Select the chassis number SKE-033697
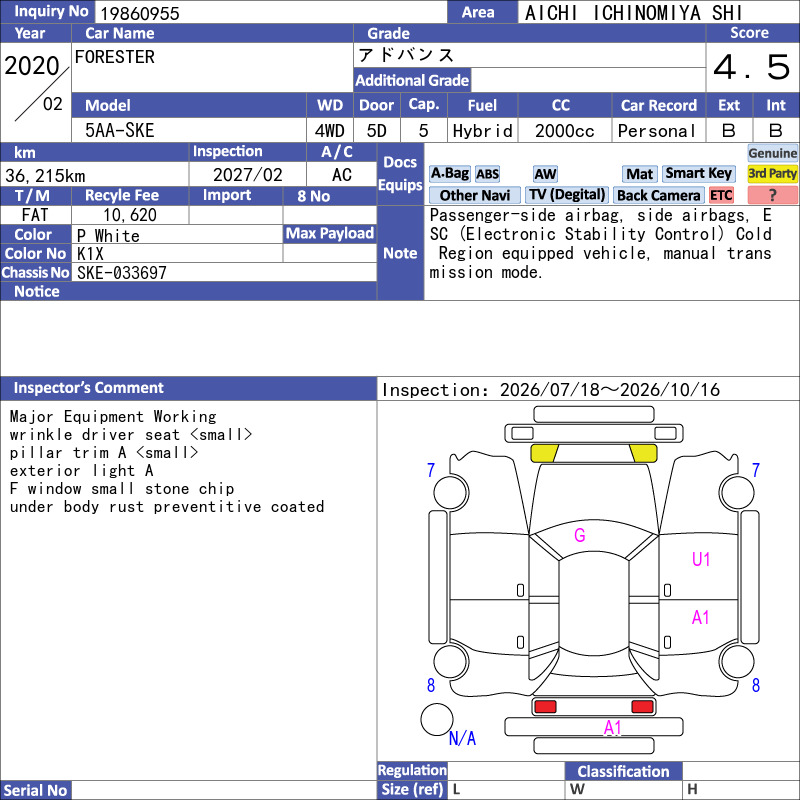 (x=122, y=272)
